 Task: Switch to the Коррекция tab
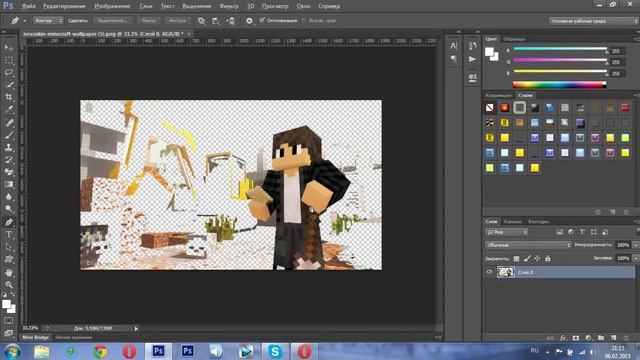click(x=498, y=95)
